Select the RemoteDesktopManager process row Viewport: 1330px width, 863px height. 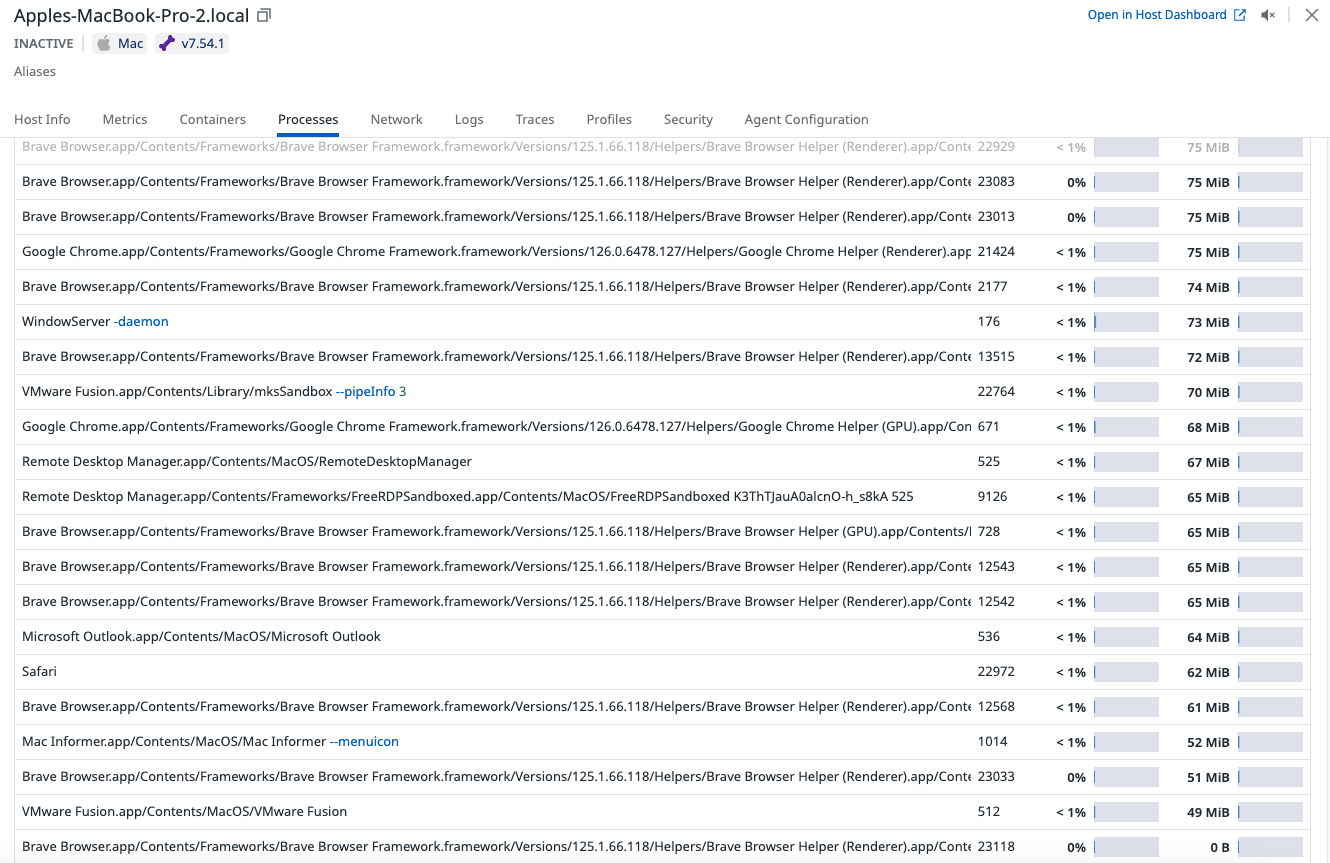[662, 462]
